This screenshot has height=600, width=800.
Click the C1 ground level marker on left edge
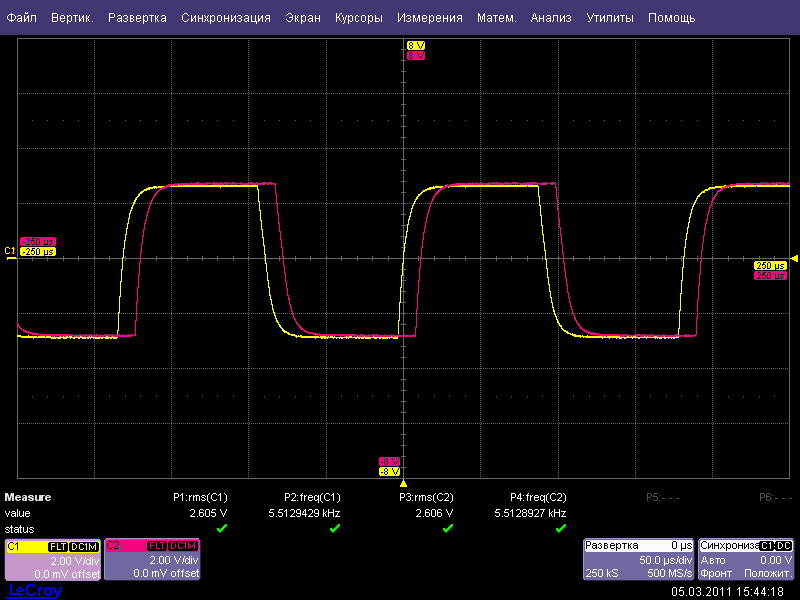tap(10, 251)
